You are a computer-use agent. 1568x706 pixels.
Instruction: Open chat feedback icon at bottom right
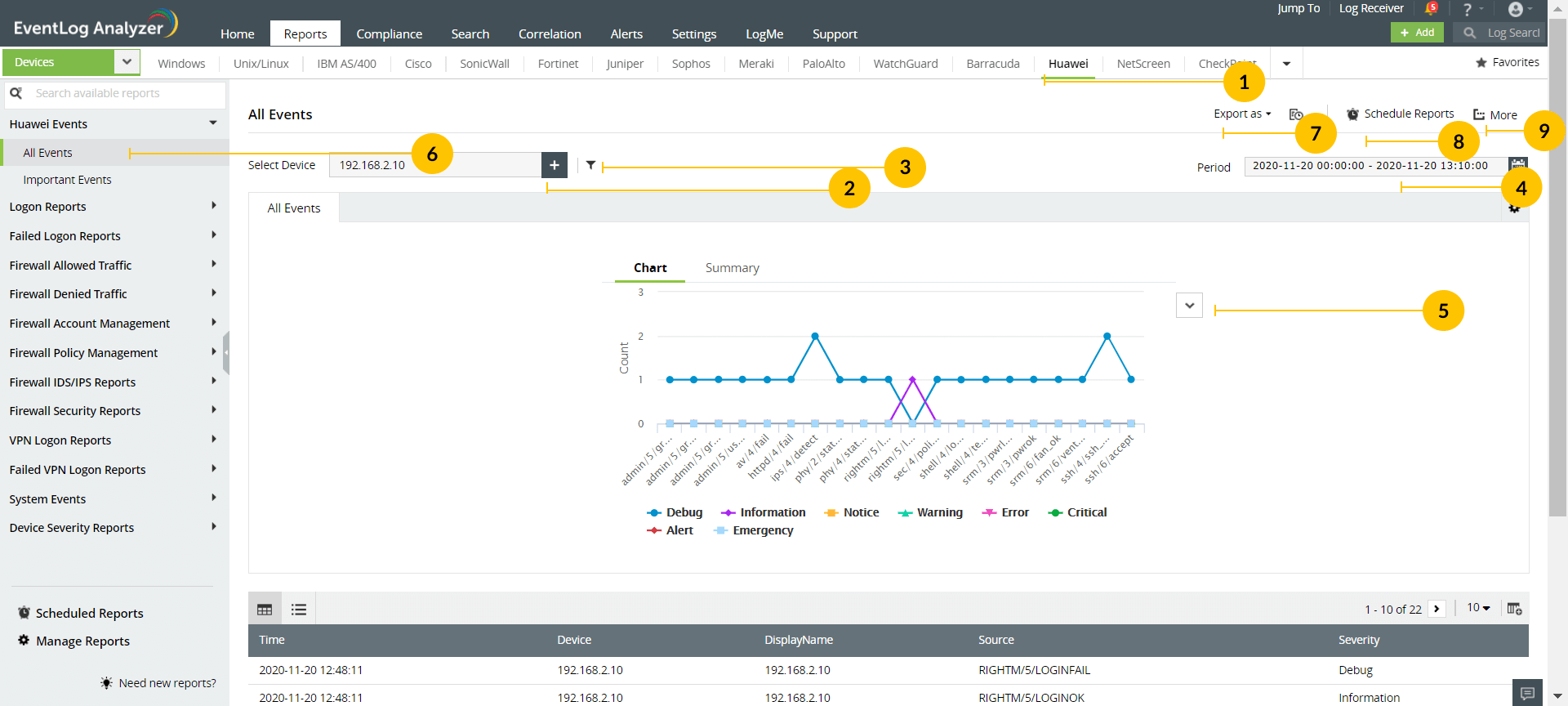pyautogui.click(x=1527, y=693)
